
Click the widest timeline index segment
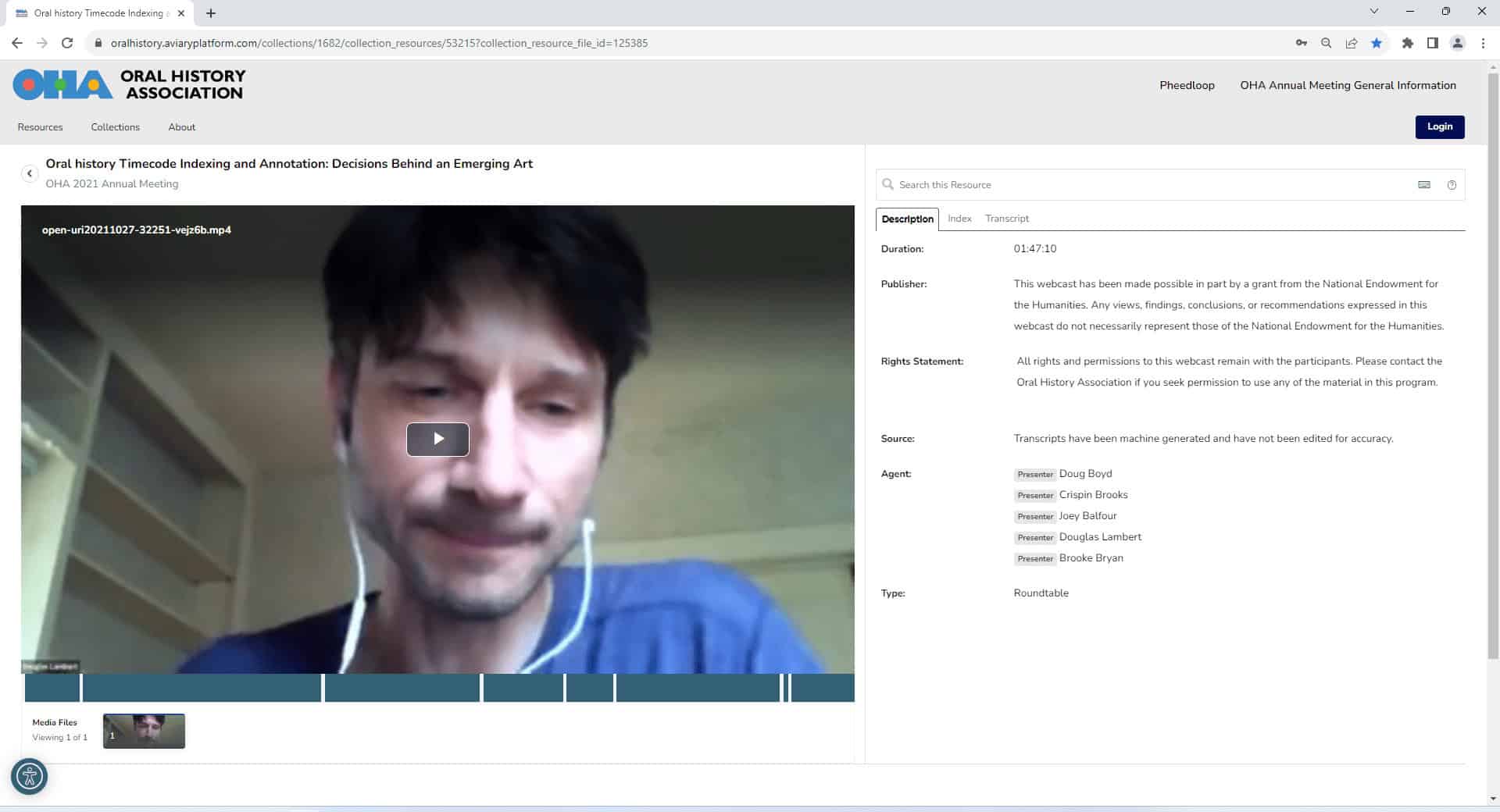tap(202, 688)
